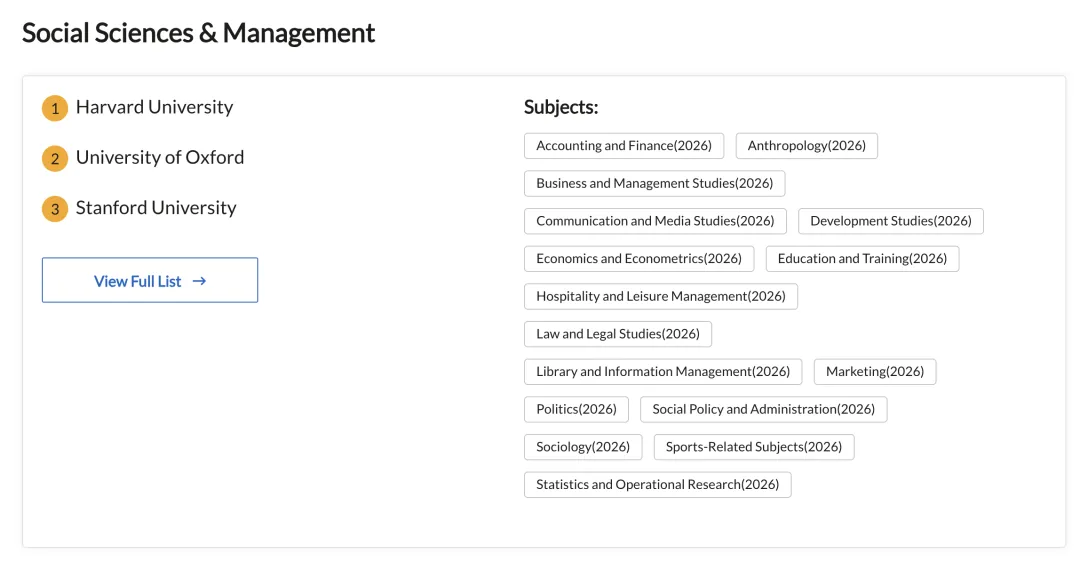Choose Communication and Media Studies(2026) tag
Image resolution: width=1080 pixels, height=561 pixels.
tap(655, 221)
